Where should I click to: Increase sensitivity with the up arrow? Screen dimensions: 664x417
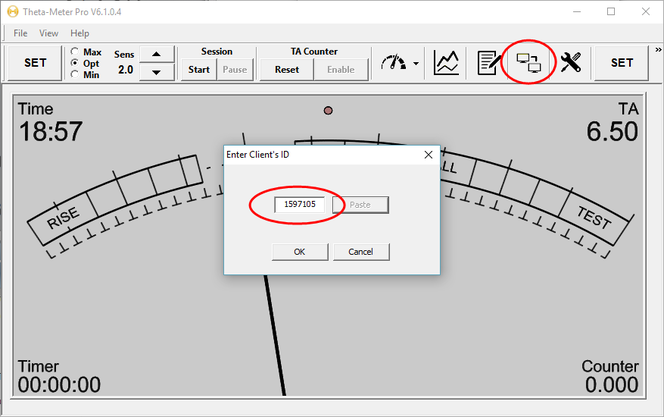point(155,54)
